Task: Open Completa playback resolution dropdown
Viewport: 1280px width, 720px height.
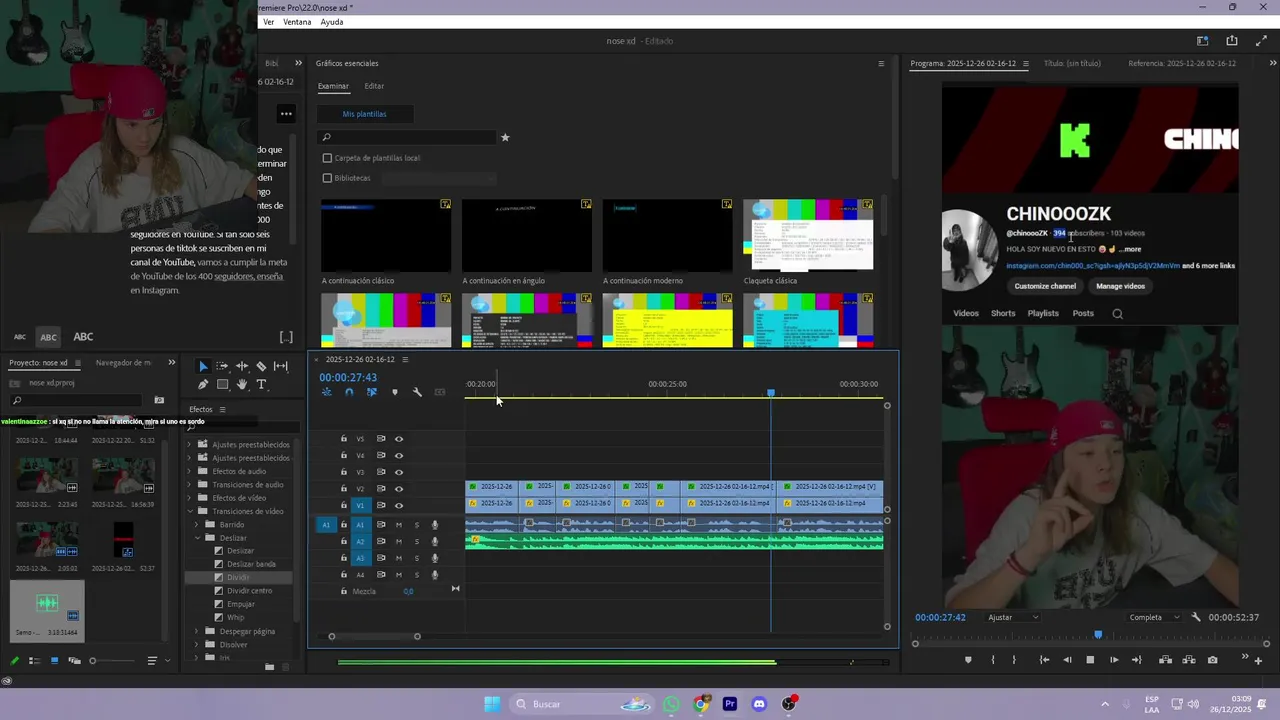Action: (x=1154, y=618)
